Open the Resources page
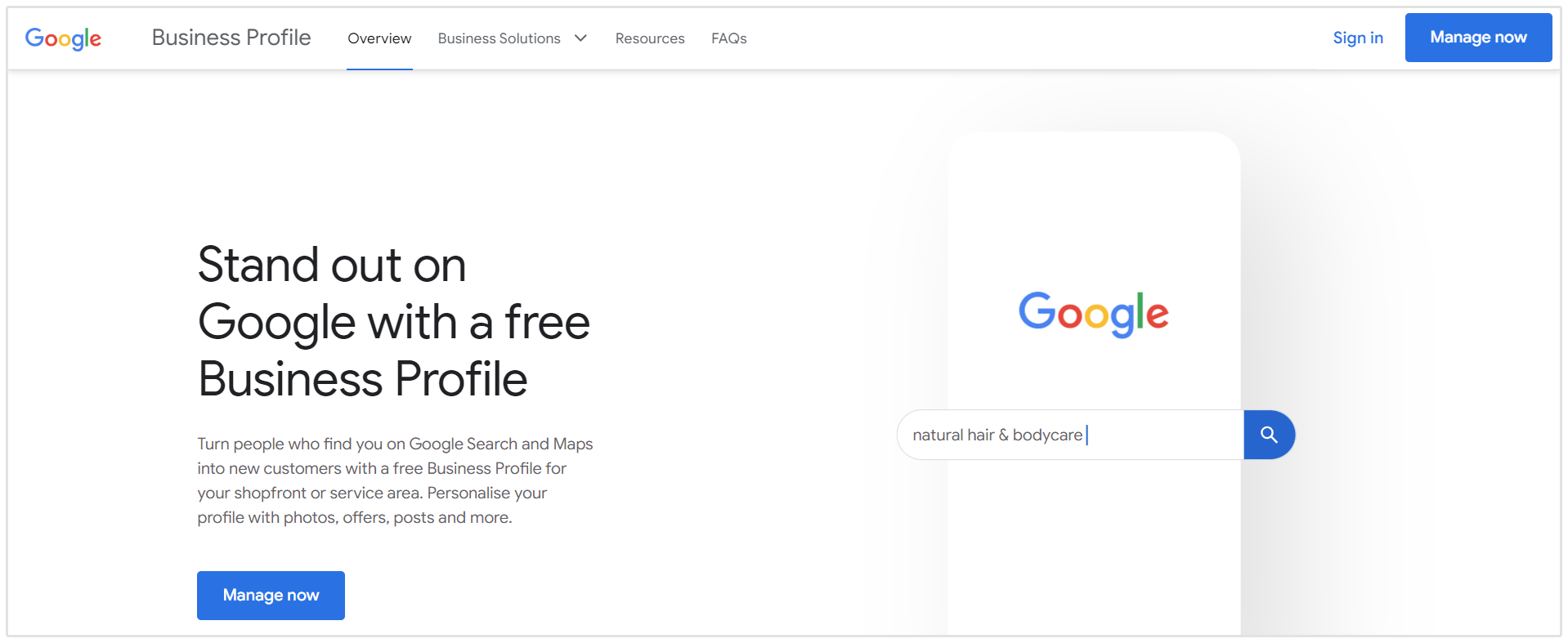1568x643 pixels. (650, 38)
